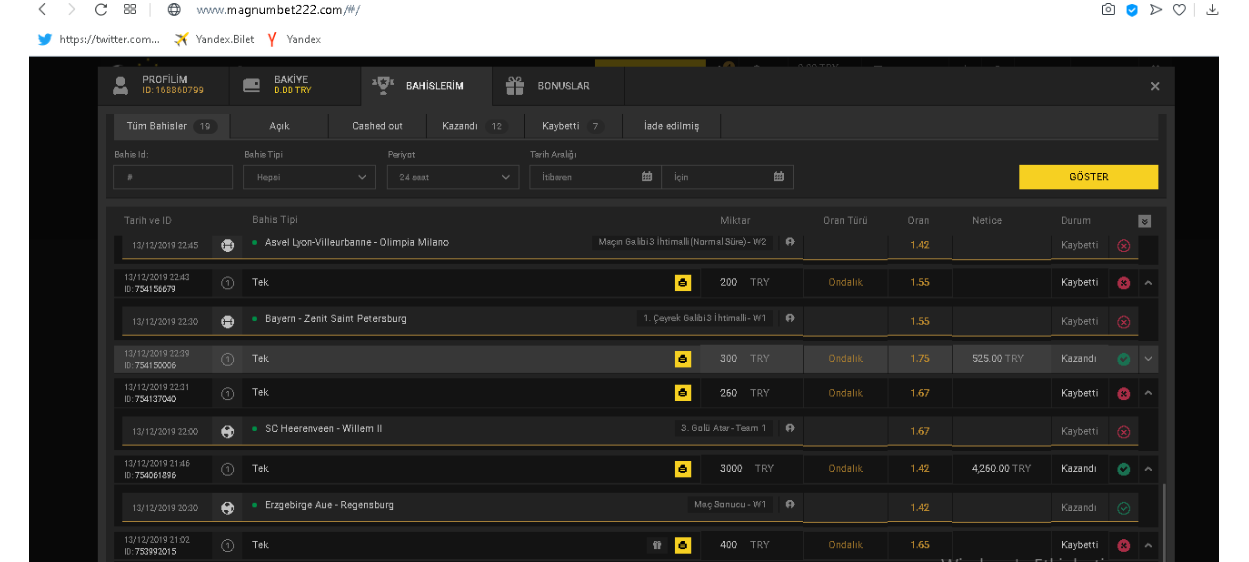Open the Bahis Tipi Hepsi dropdown
1249x562 pixels.
pyautogui.click(x=309, y=177)
